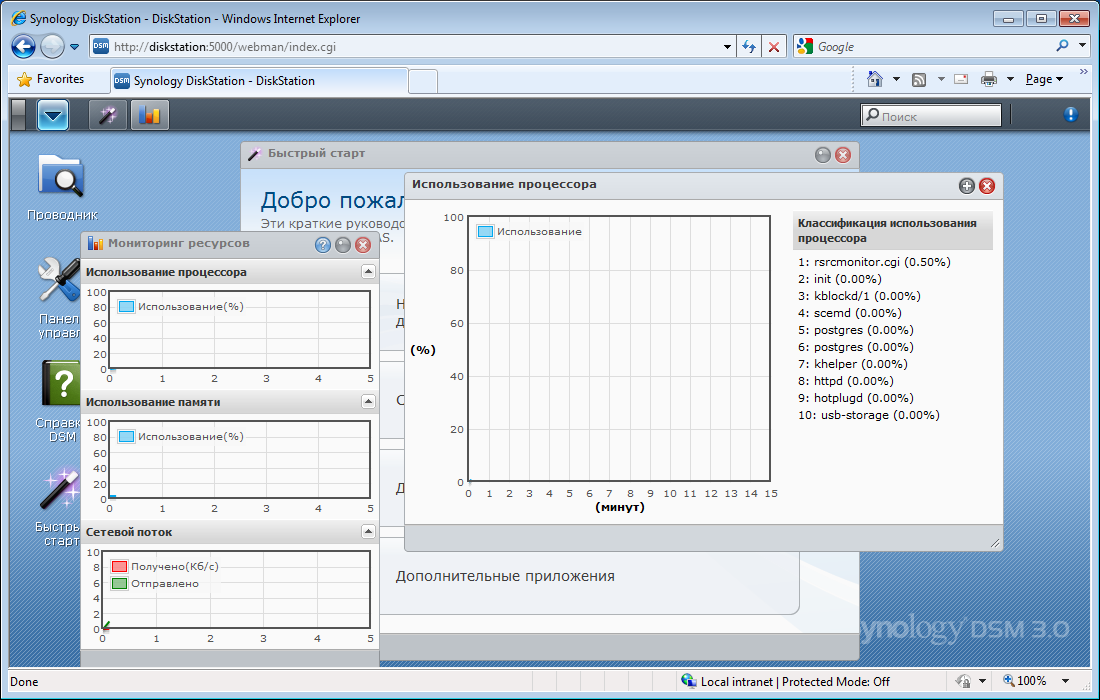Open the DSM main menu dropdown button
The height and width of the screenshot is (700, 1100).
(x=53, y=115)
